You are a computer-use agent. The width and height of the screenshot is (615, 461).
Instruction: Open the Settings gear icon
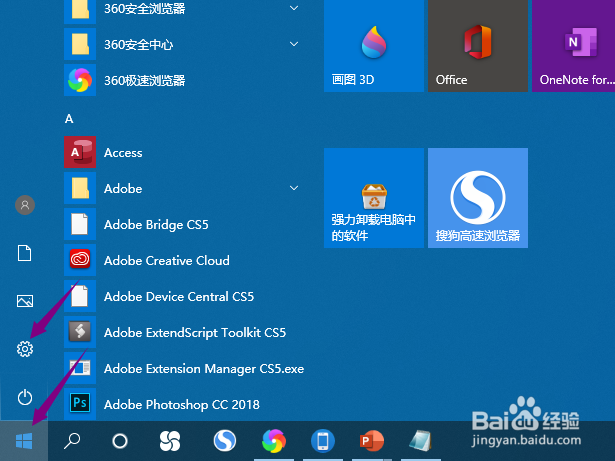point(25,349)
